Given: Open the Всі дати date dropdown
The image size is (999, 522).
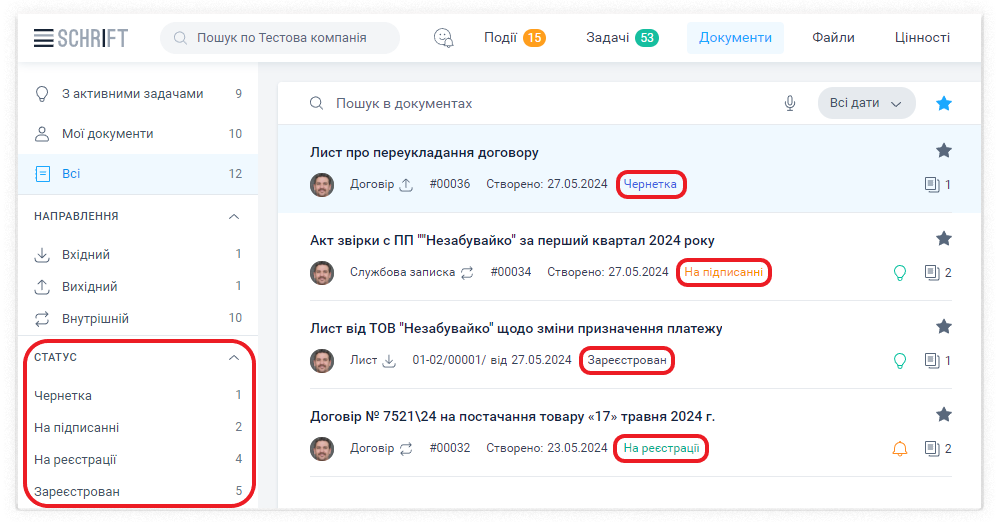Looking at the screenshot, I should coord(866,103).
